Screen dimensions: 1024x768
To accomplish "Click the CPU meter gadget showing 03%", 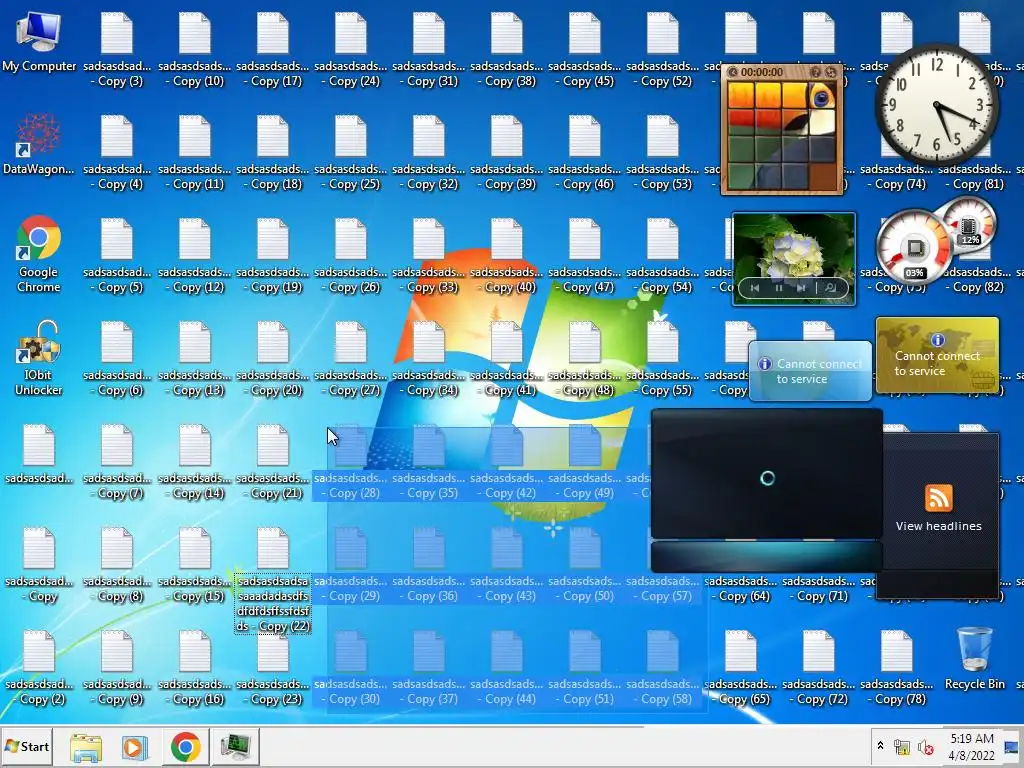I will pos(914,248).
